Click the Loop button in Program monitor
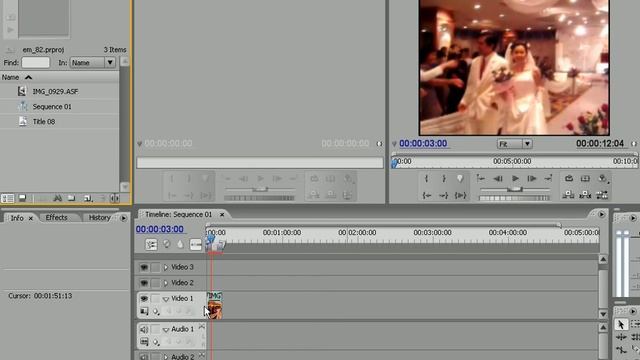 [569, 178]
